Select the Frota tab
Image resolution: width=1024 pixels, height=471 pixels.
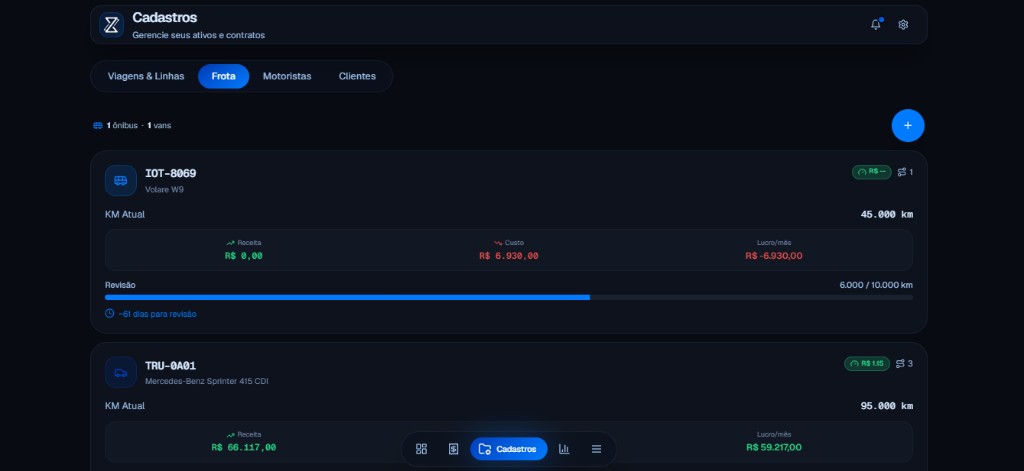(223, 76)
